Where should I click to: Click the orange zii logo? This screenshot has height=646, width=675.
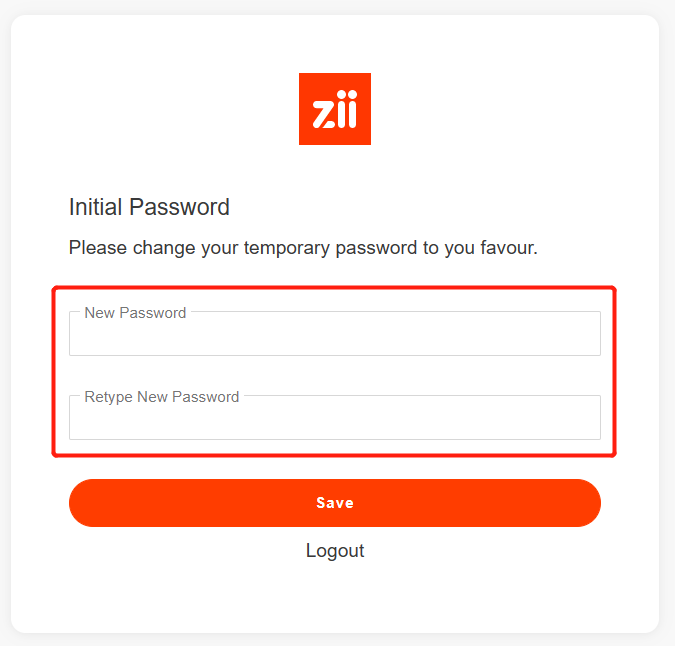(x=335, y=109)
